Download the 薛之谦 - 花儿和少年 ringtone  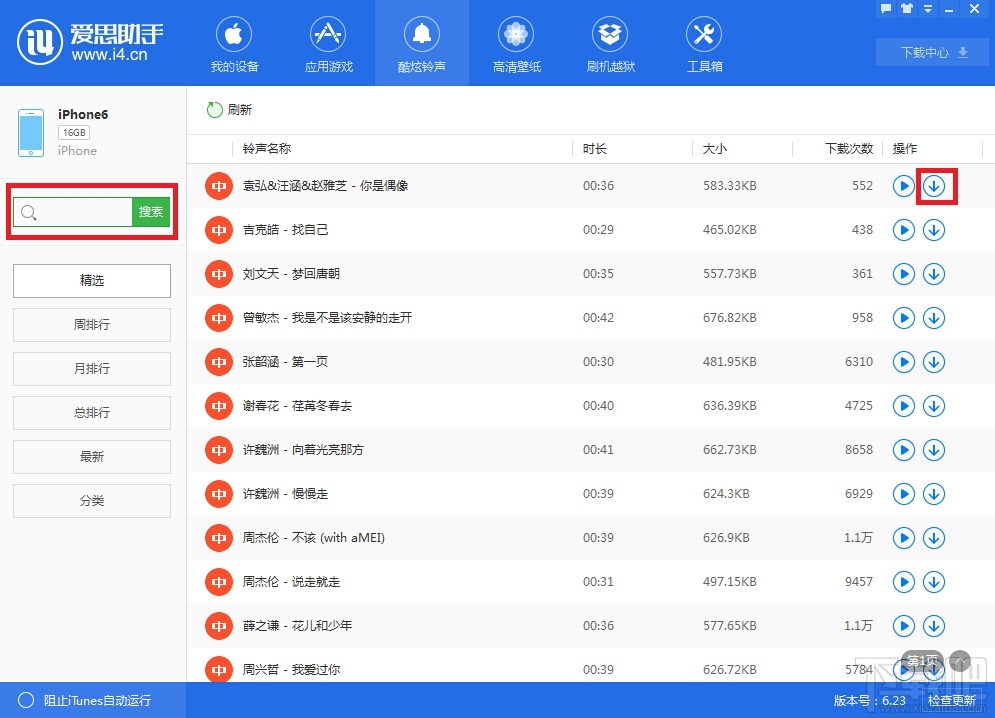tap(934, 625)
